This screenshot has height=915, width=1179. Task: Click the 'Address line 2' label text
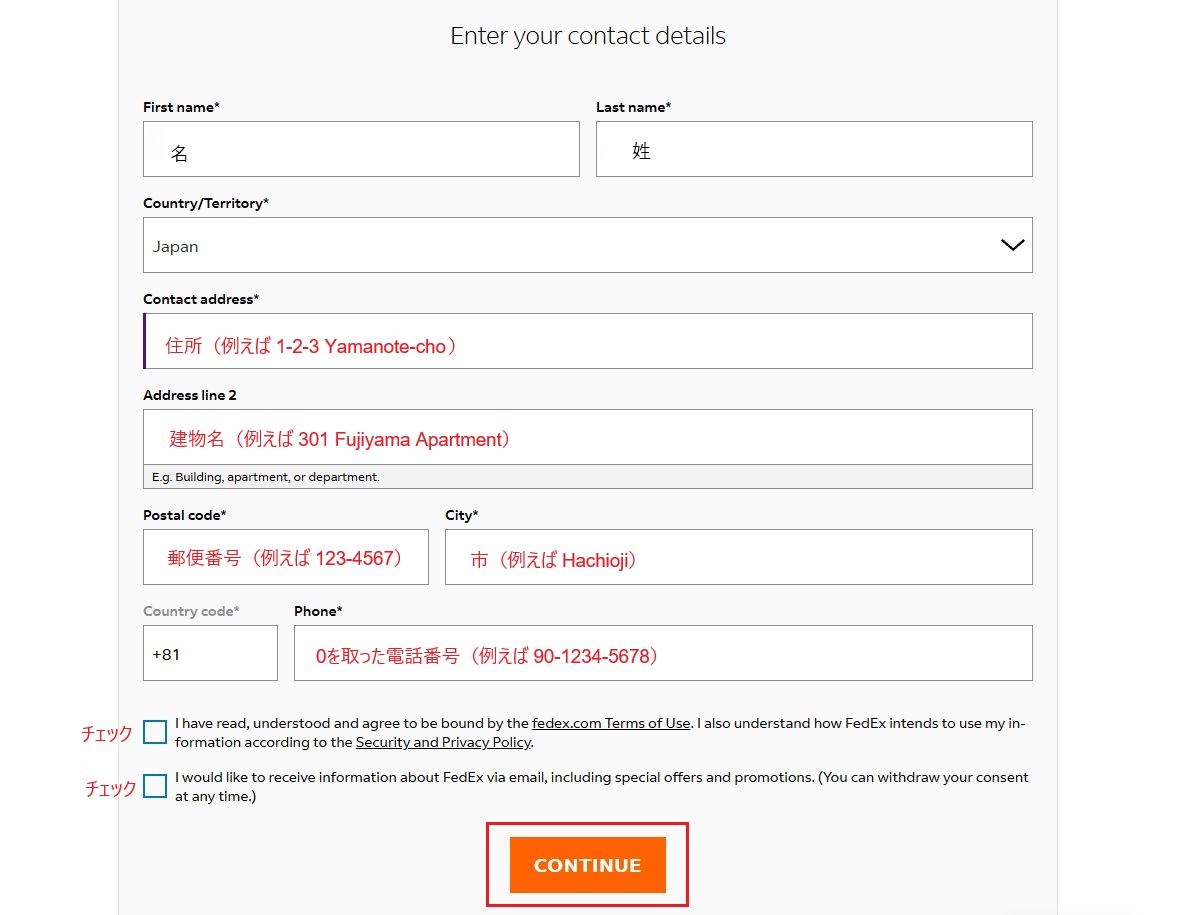point(190,395)
